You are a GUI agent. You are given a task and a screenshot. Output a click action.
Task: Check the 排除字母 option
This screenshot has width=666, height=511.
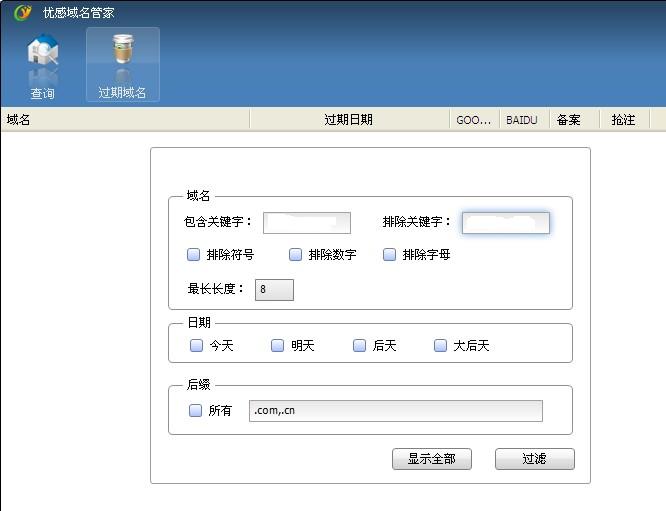tap(390, 255)
